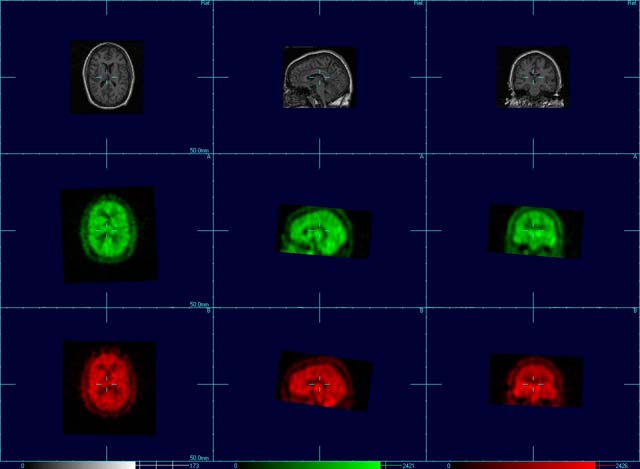Click the axial grayscale MRI brain slice

(107, 76)
